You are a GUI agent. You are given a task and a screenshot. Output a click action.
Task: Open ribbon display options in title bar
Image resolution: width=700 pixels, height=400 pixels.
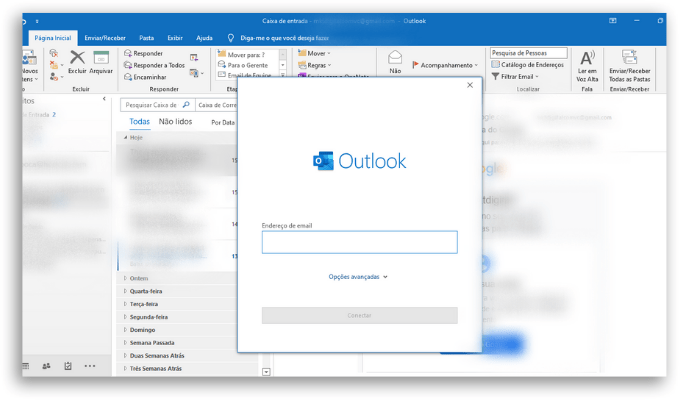[x=613, y=21]
